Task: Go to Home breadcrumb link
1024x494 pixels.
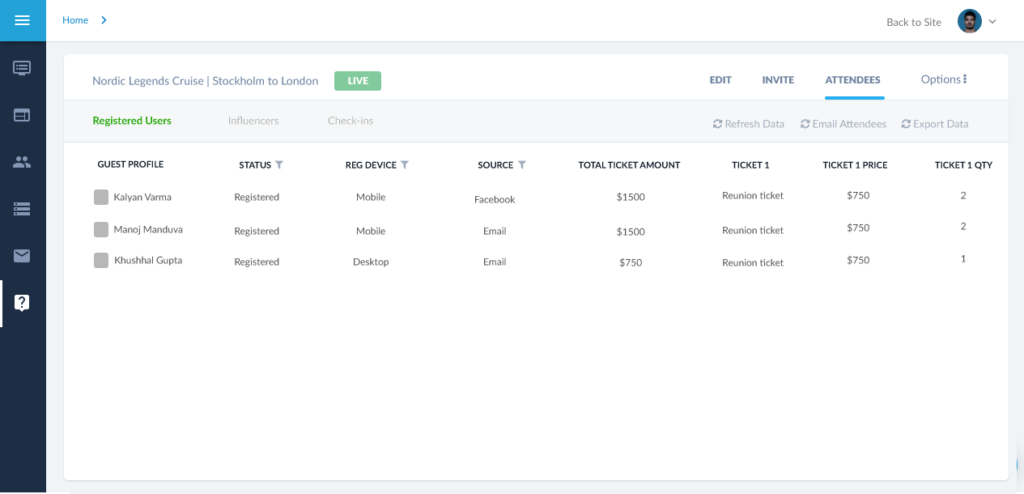Action: (75, 20)
